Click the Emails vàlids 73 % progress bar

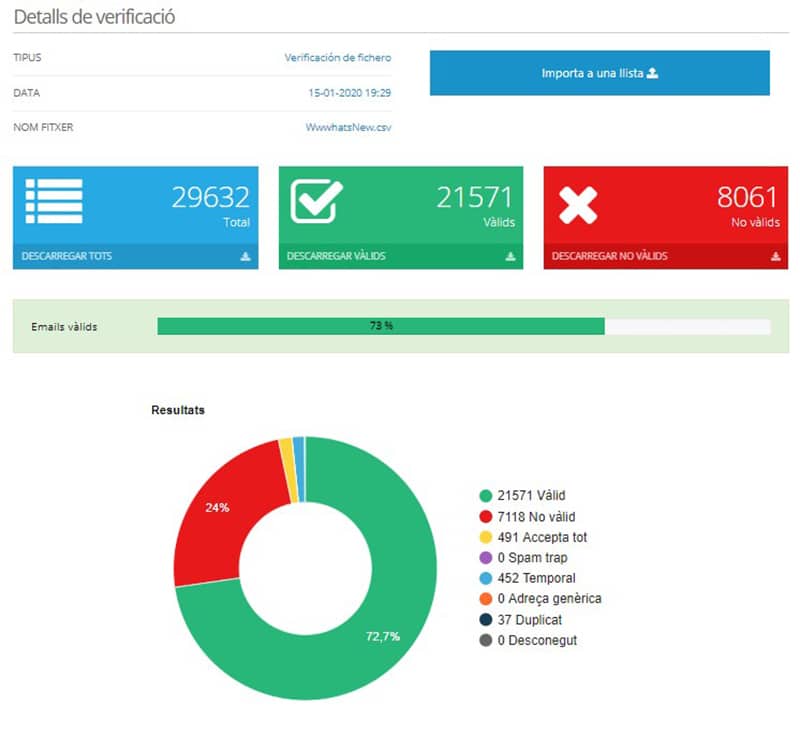point(464,326)
